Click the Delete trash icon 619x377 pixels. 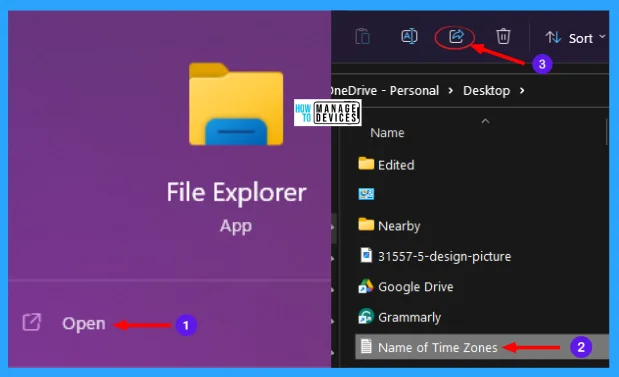503,36
